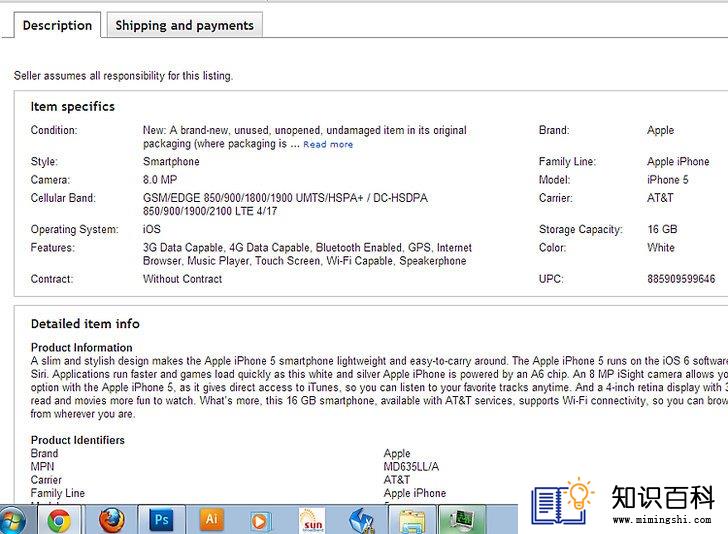
Task: Click the Brand value Apple in item specifics
Action: click(660, 130)
